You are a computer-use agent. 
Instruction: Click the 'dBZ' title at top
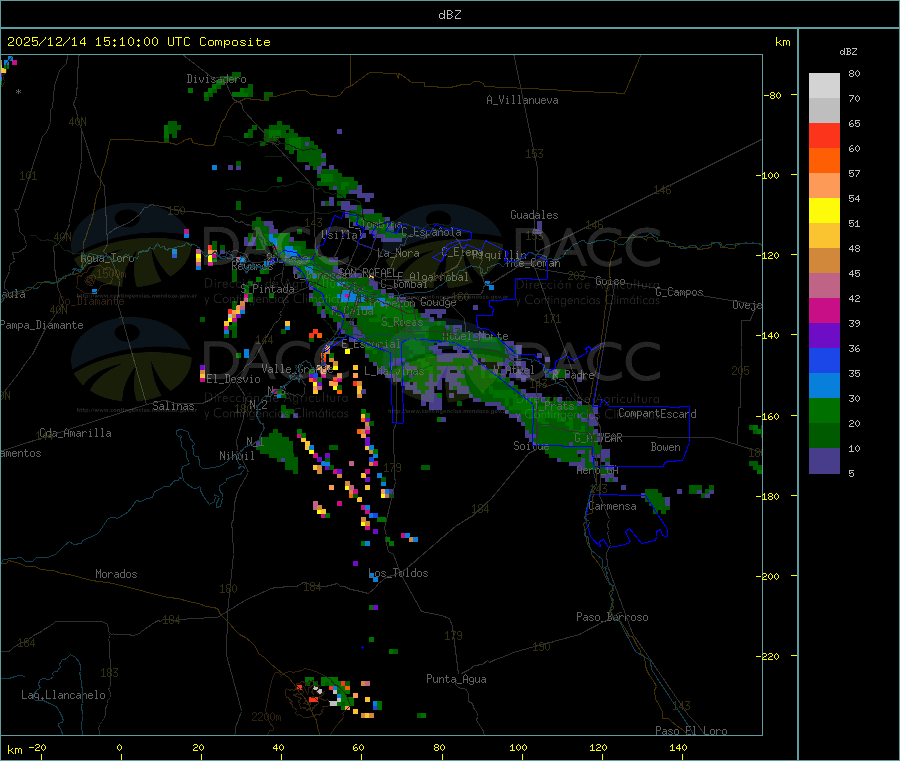pyautogui.click(x=449, y=15)
